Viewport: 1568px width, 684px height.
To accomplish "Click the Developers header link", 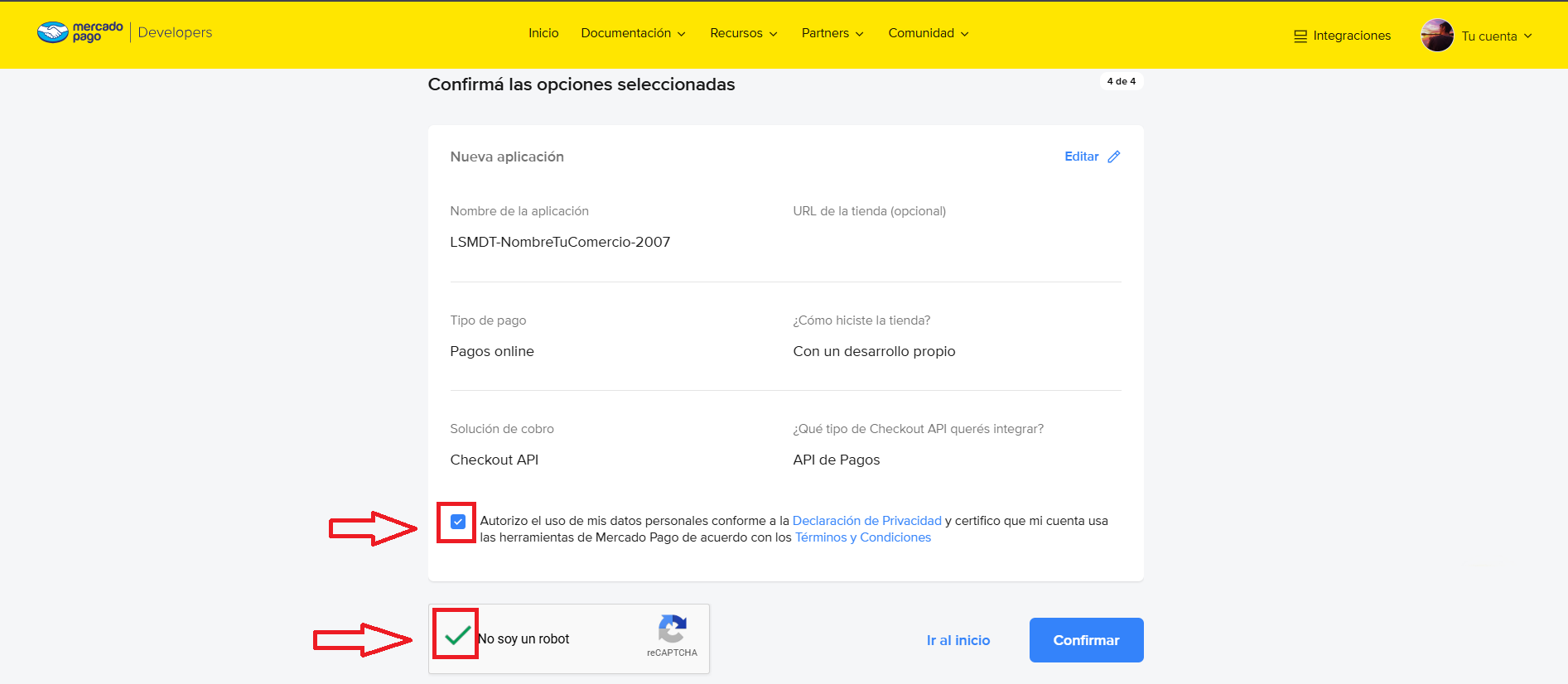I will (175, 32).
